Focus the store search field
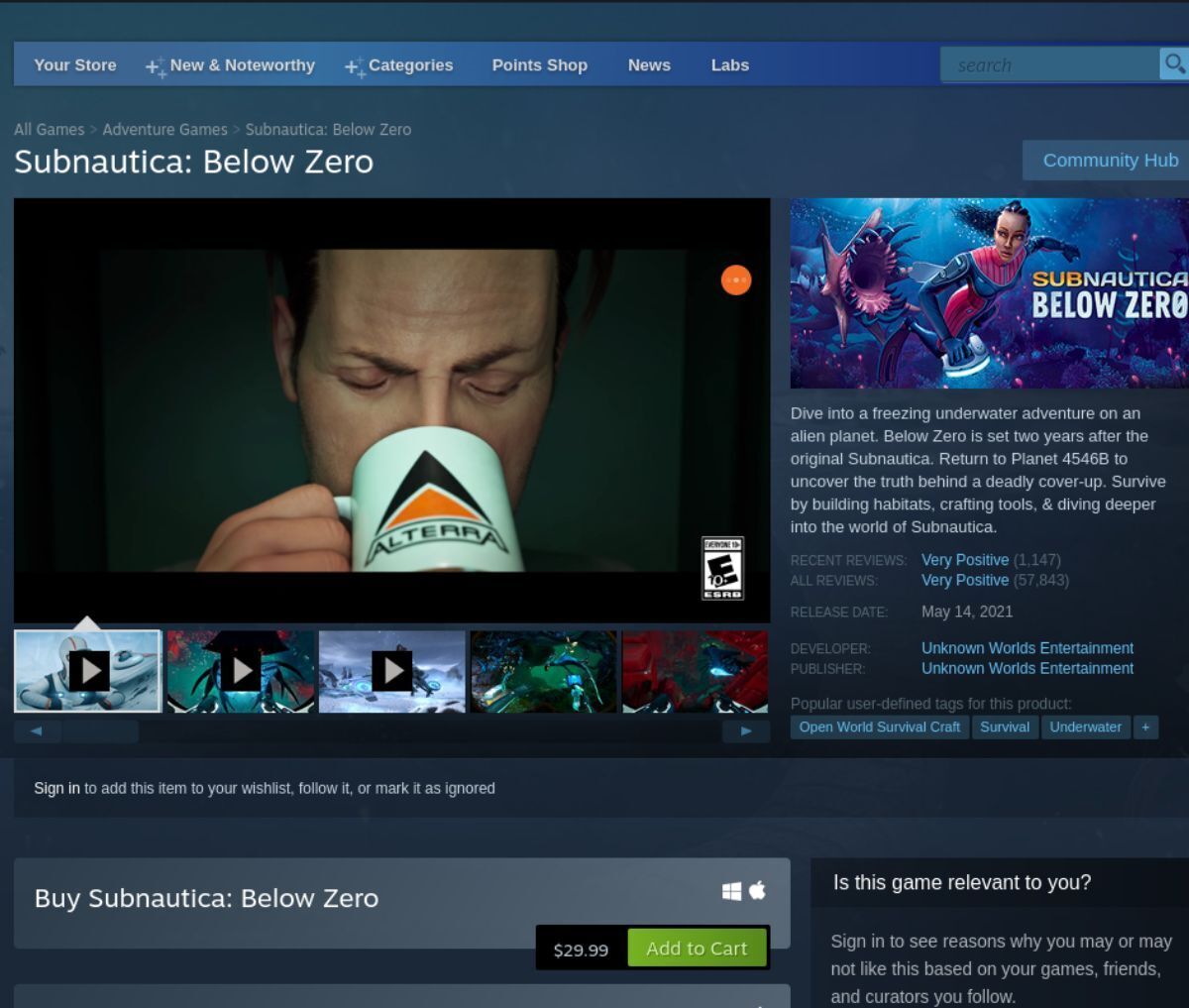Image resolution: width=1189 pixels, height=1008 pixels. (1049, 64)
